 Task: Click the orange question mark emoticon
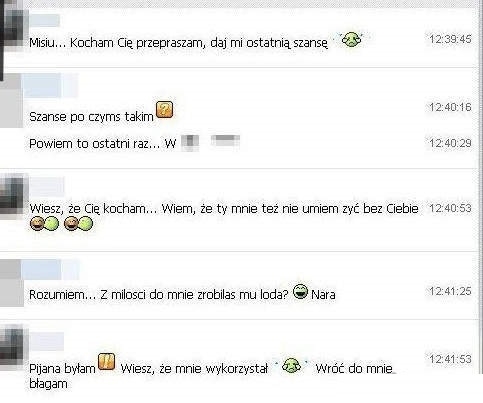coord(165,110)
